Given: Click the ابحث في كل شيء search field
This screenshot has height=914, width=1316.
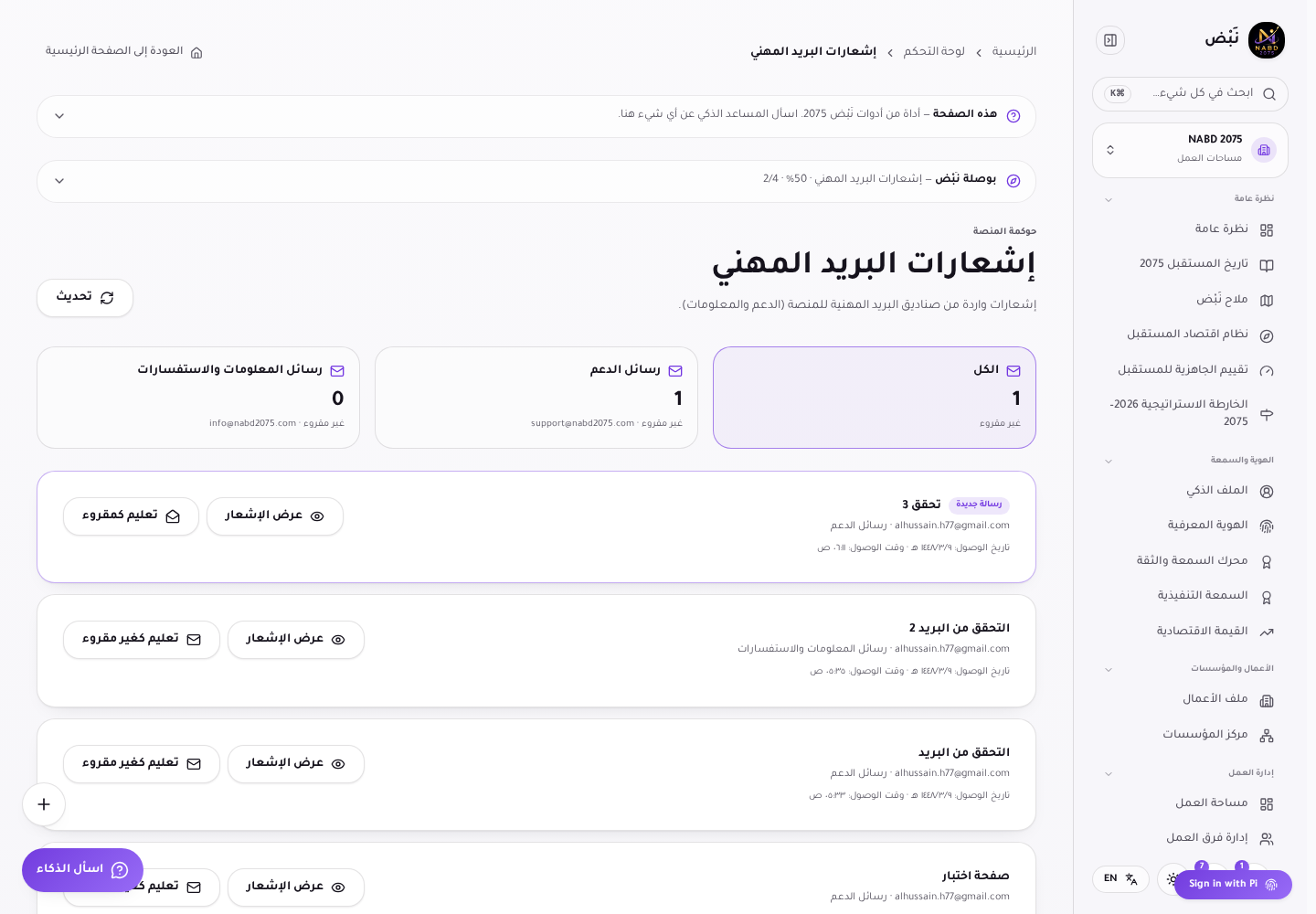Looking at the screenshot, I should (x=1190, y=93).
